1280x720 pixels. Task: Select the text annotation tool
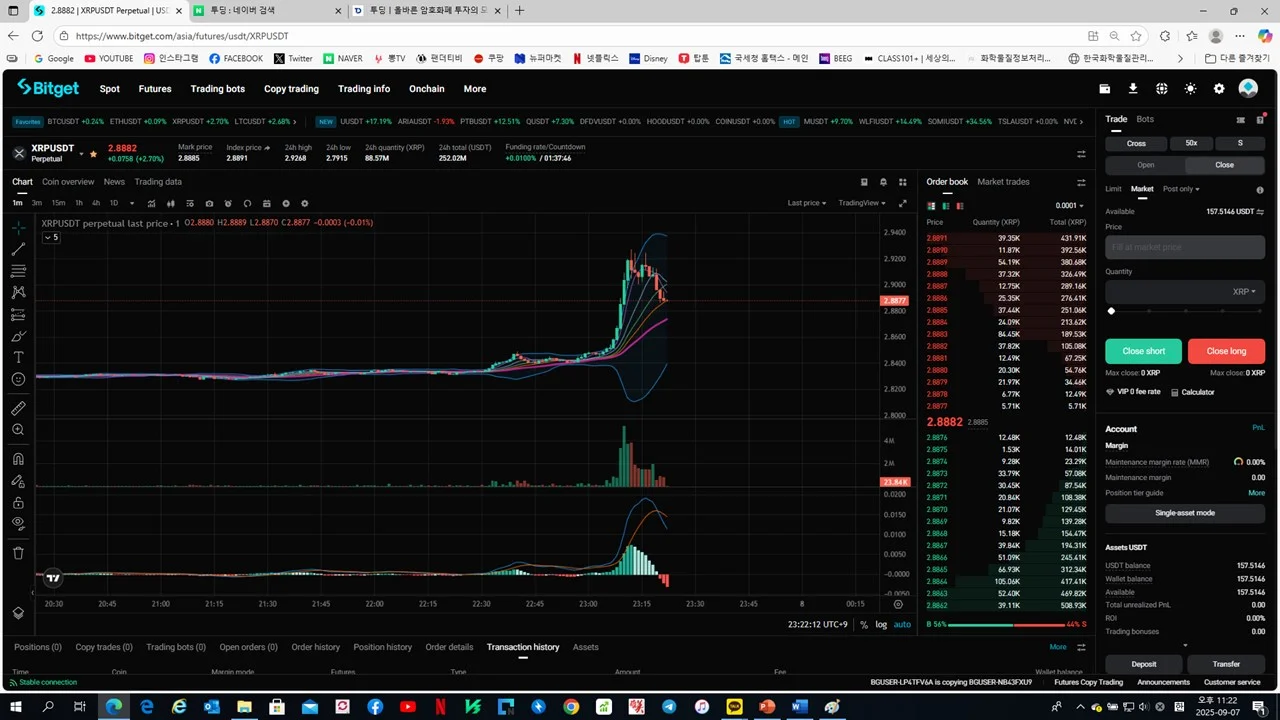pyautogui.click(x=18, y=357)
